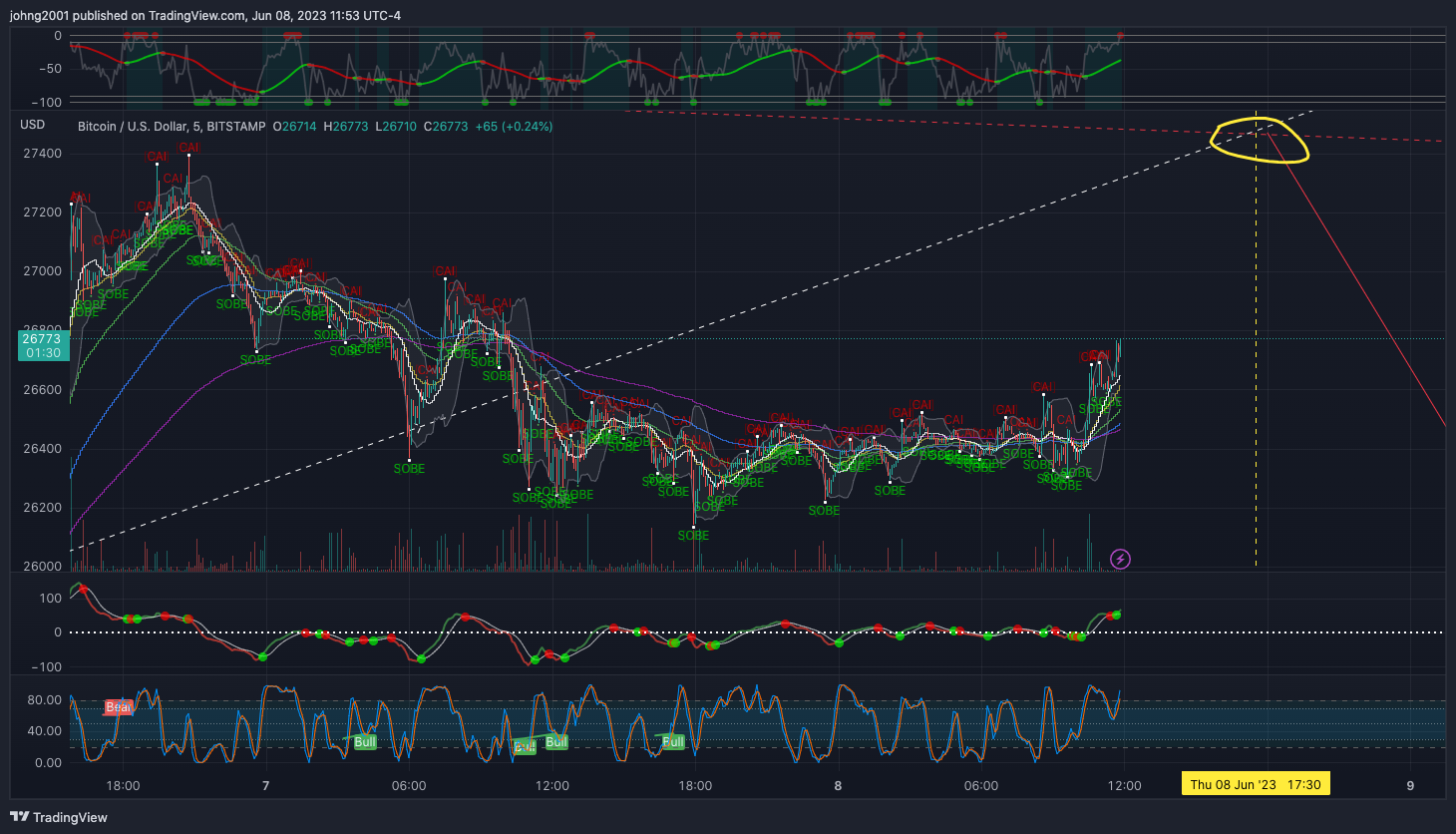The width and height of the screenshot is (1456, 834).
Task: Click the close value C26773
Action: point(446,127)
